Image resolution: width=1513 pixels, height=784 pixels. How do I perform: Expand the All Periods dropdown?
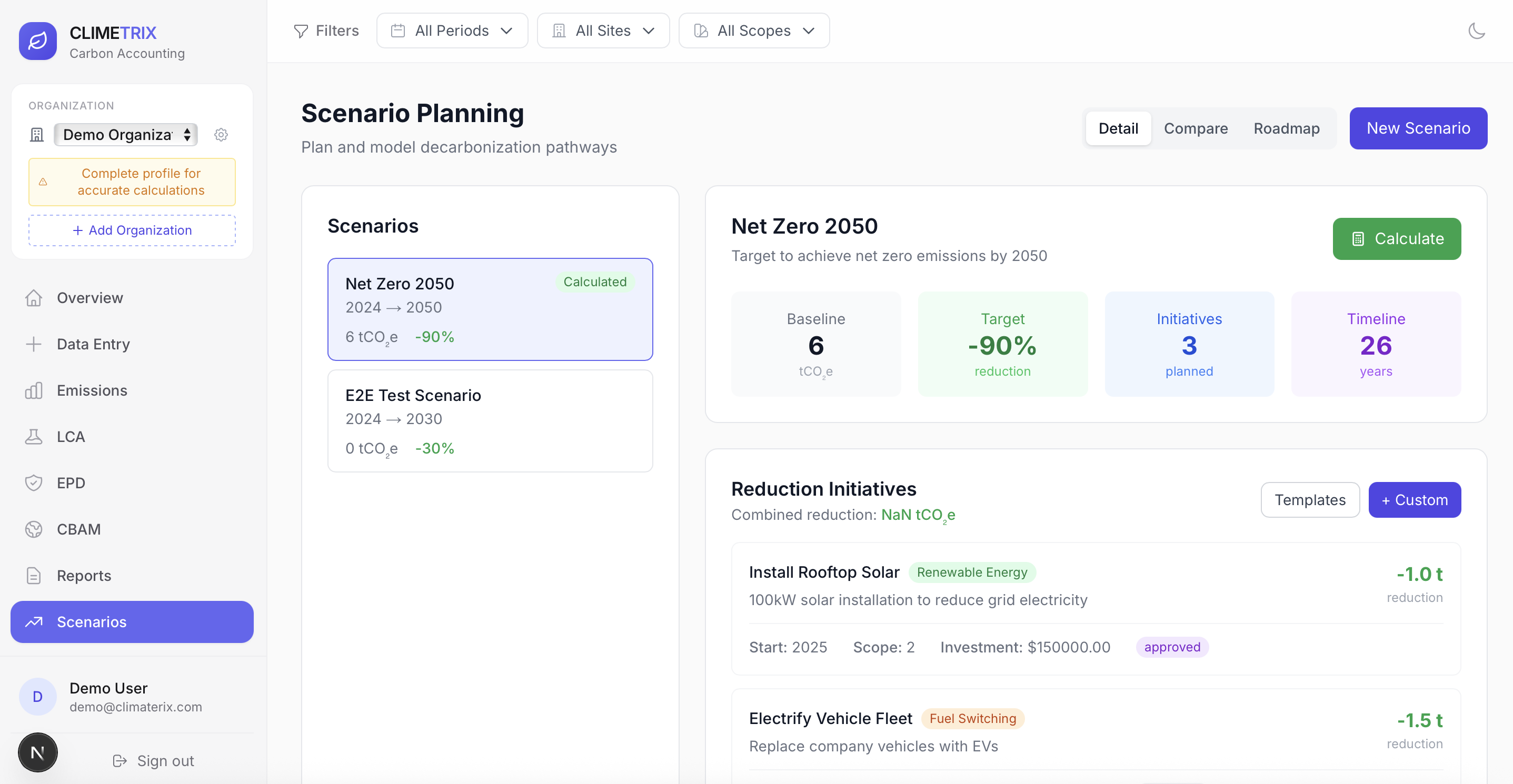[452, 31]
